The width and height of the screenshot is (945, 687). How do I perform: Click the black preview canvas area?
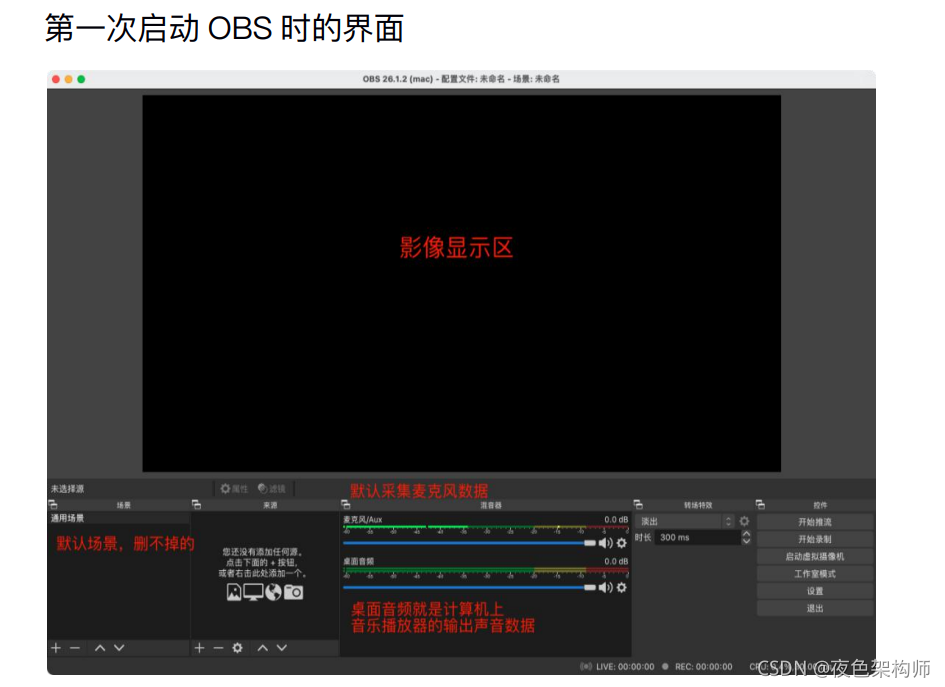point(462,283)
